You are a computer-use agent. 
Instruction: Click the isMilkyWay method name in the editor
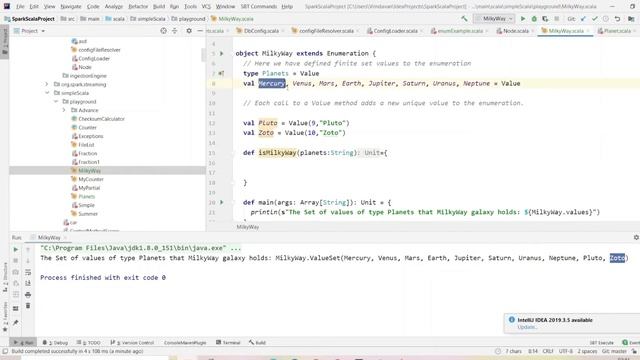pyautogui.click(x=277, y=153)
